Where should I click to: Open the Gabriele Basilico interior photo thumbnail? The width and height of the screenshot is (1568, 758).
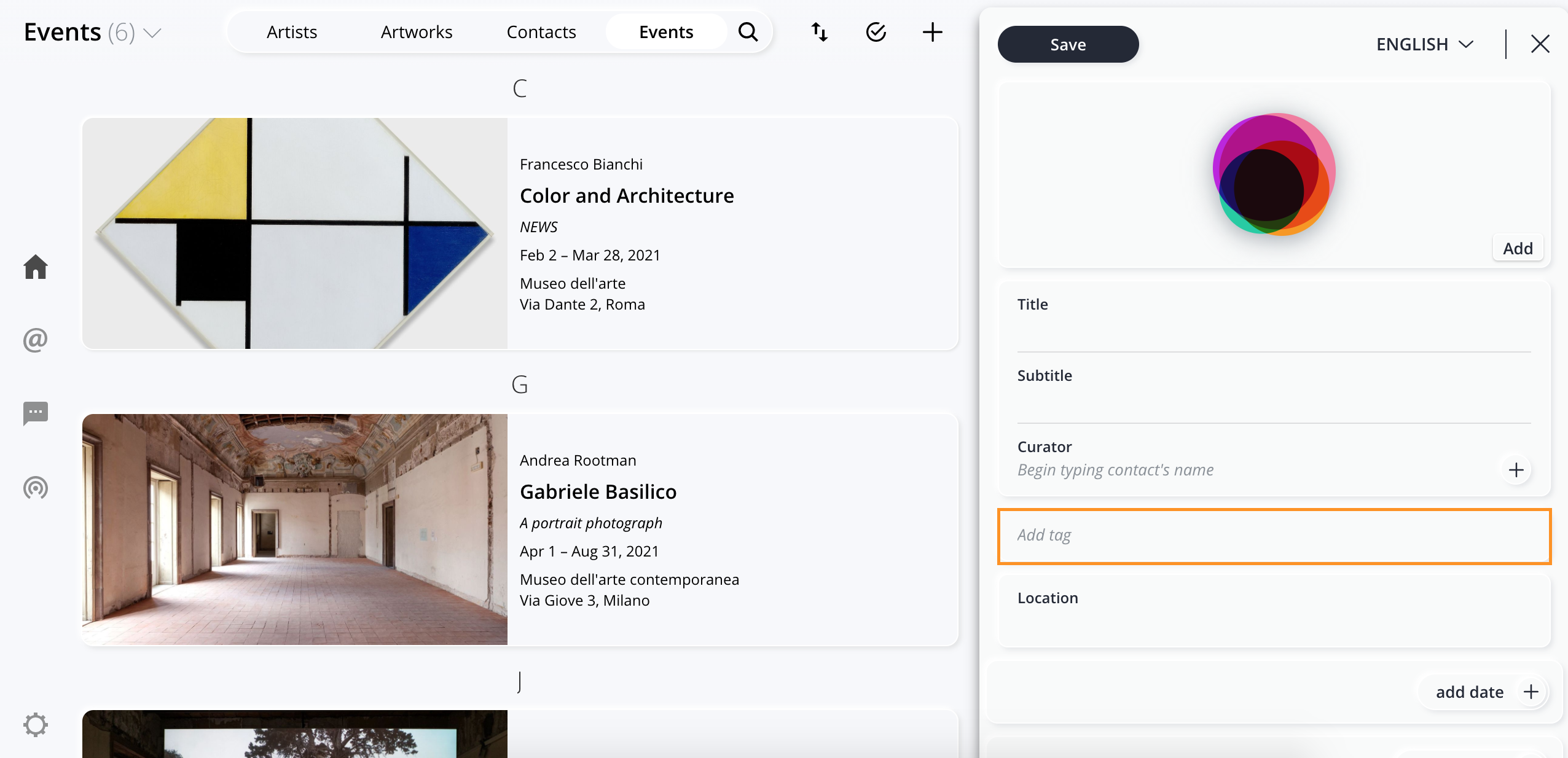tap(295, 529)
